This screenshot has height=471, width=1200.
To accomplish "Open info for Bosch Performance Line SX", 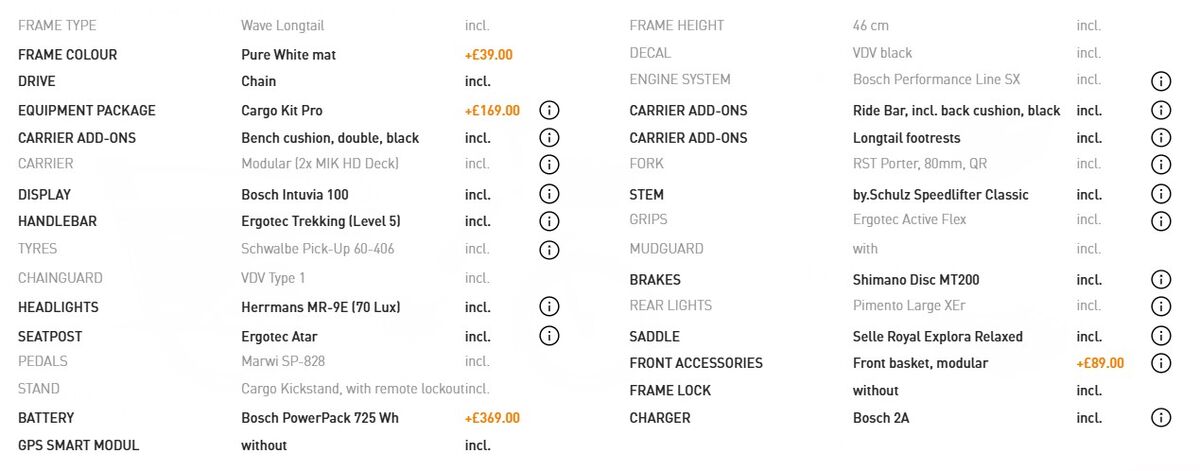I will [x=1160, y=81].
